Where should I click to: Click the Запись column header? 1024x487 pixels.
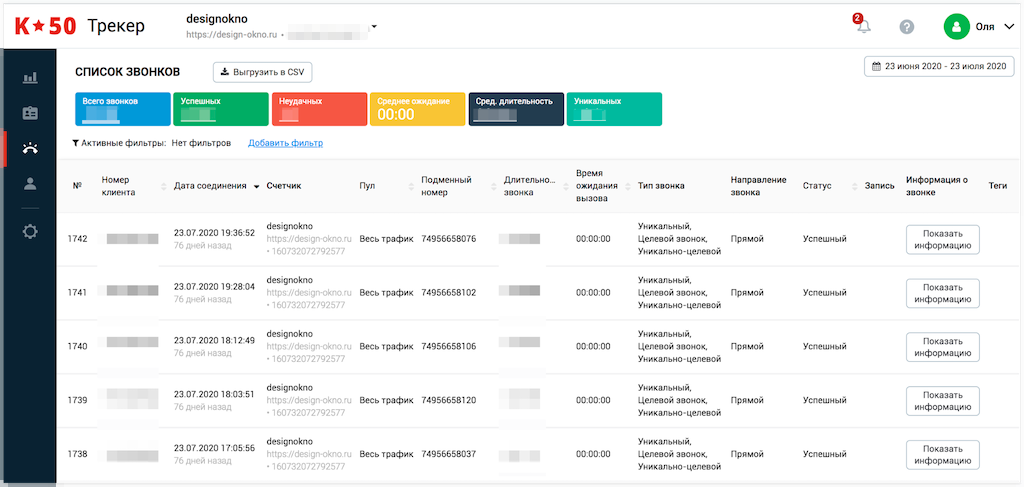pyautogui.click(x=879, y=186)
